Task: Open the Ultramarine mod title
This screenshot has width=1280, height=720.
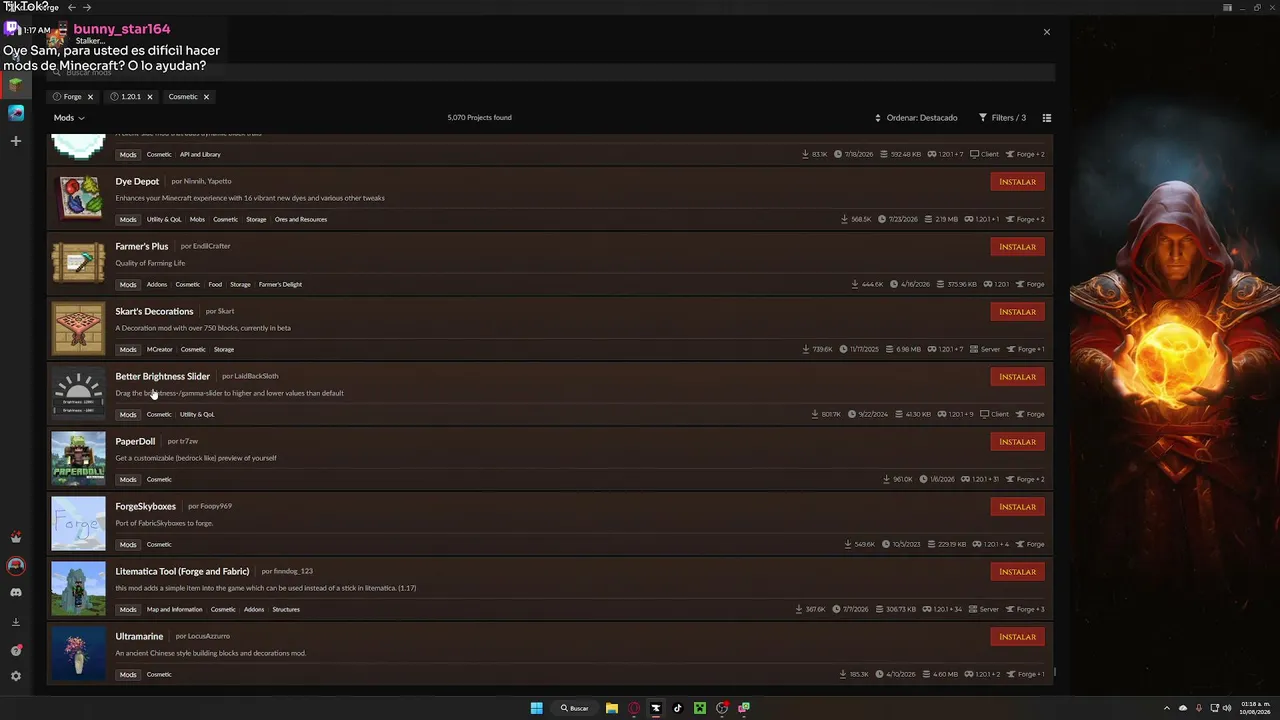Action: pyautogui.click(x=139, y=637)
